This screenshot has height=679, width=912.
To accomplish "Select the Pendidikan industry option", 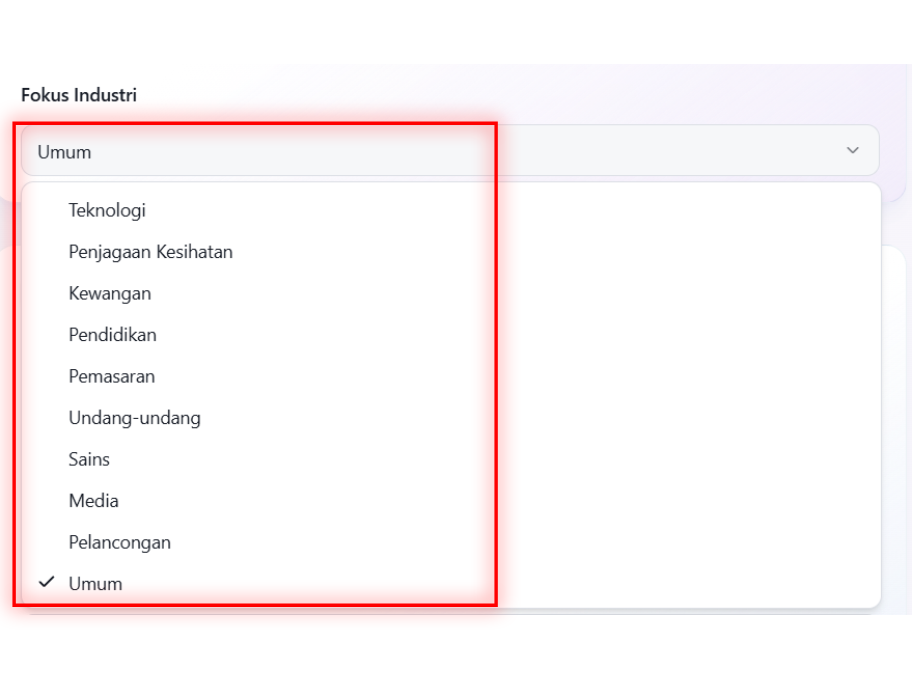I will [112, 335].
